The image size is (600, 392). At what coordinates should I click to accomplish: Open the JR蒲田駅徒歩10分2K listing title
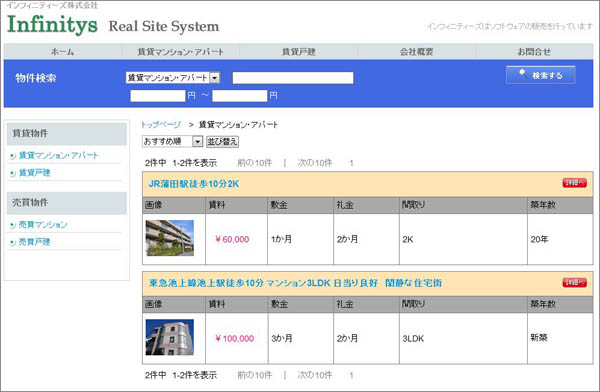(194, 184)
